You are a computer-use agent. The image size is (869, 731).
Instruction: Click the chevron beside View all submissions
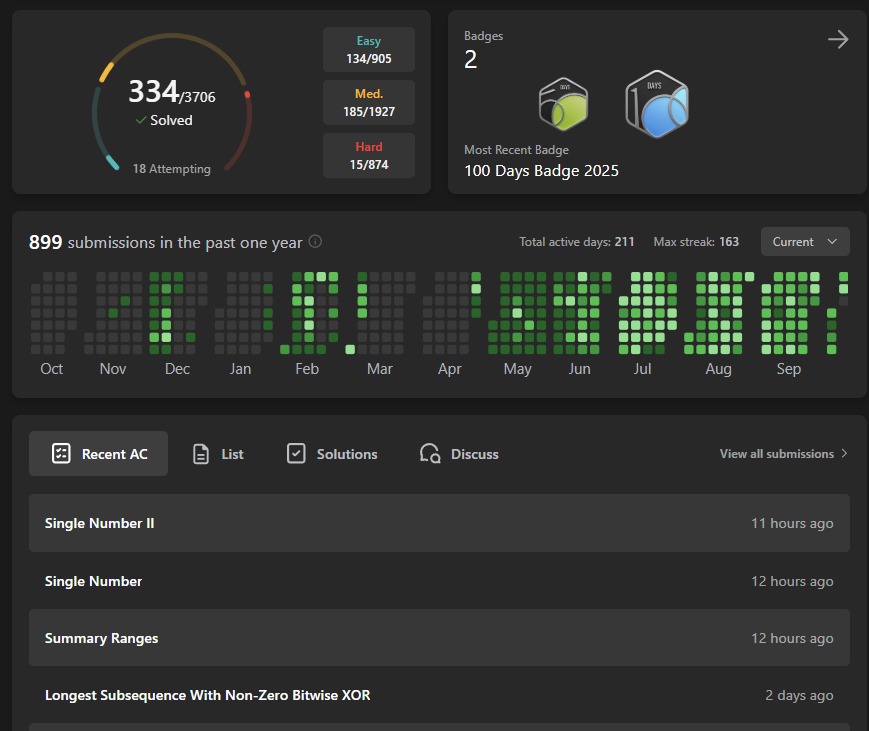pyautogui.click(x=844, y=453)
